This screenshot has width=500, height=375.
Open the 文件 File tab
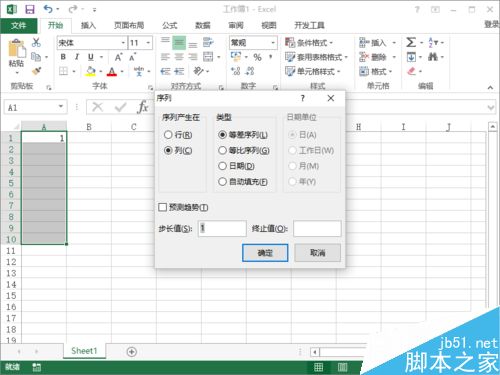18,25
